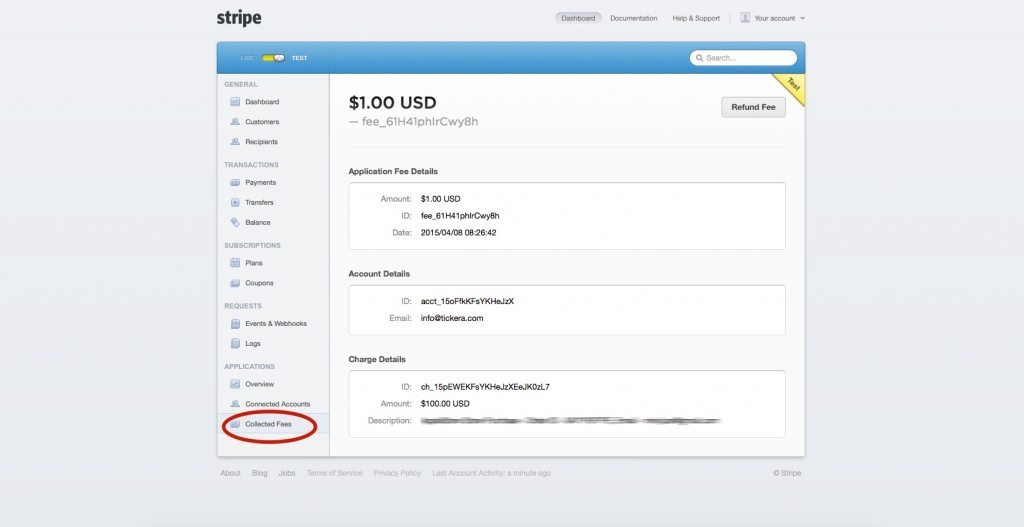Click the Stripe logo
Image resolution: width=1024 pixels, height=527 pixels.
pos(239,18)
